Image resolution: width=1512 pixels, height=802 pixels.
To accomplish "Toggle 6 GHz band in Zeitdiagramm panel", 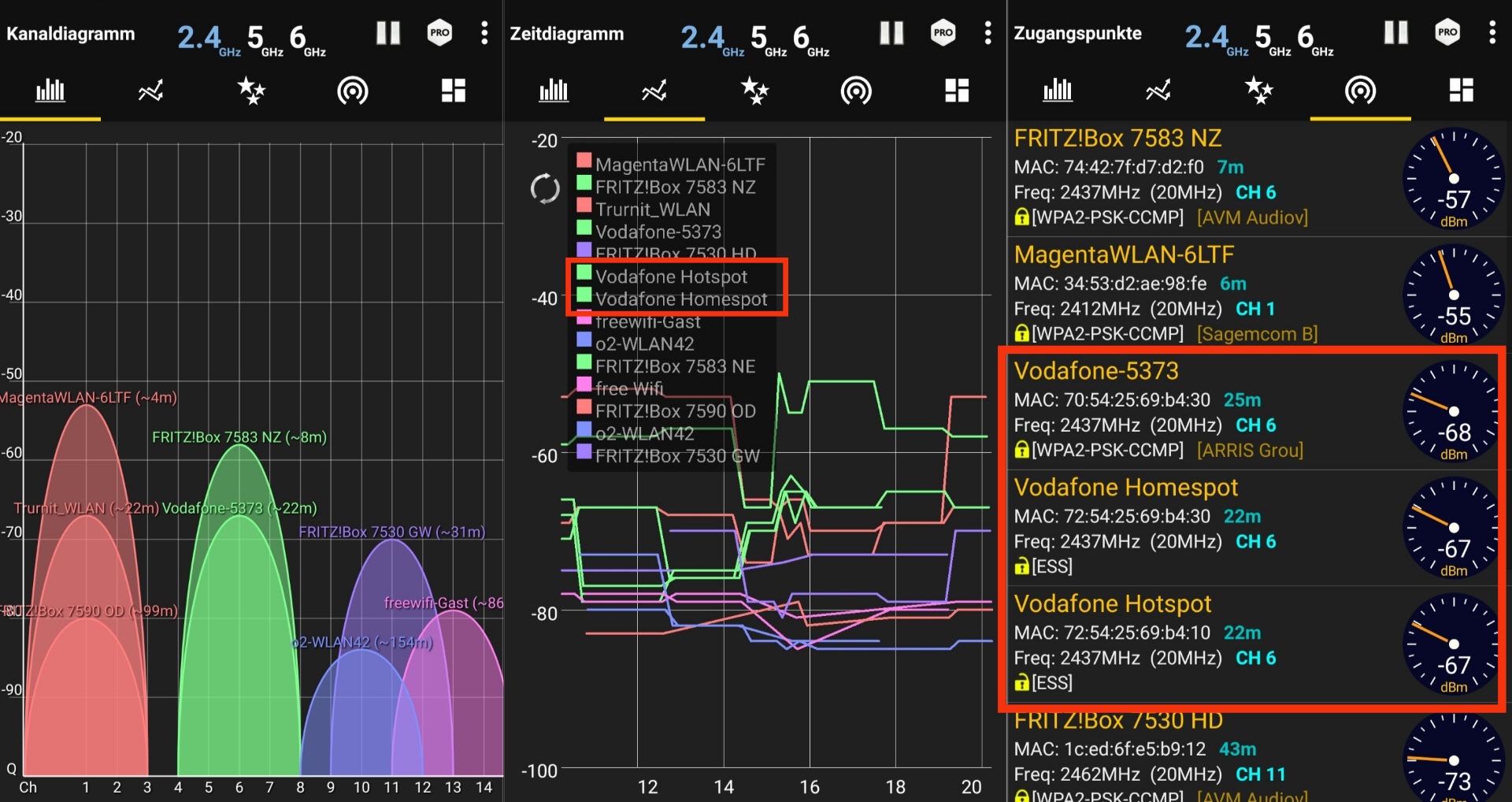I will tap(810, 39).
